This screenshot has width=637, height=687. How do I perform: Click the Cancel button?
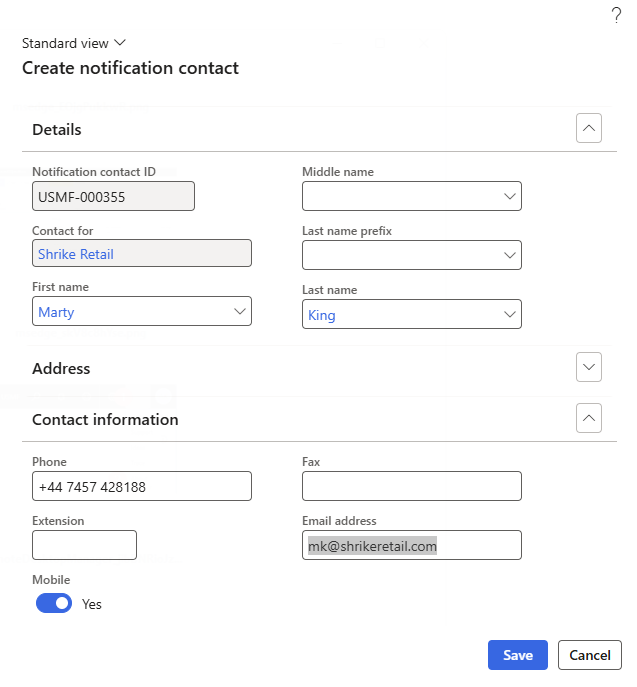pos(589,655)
